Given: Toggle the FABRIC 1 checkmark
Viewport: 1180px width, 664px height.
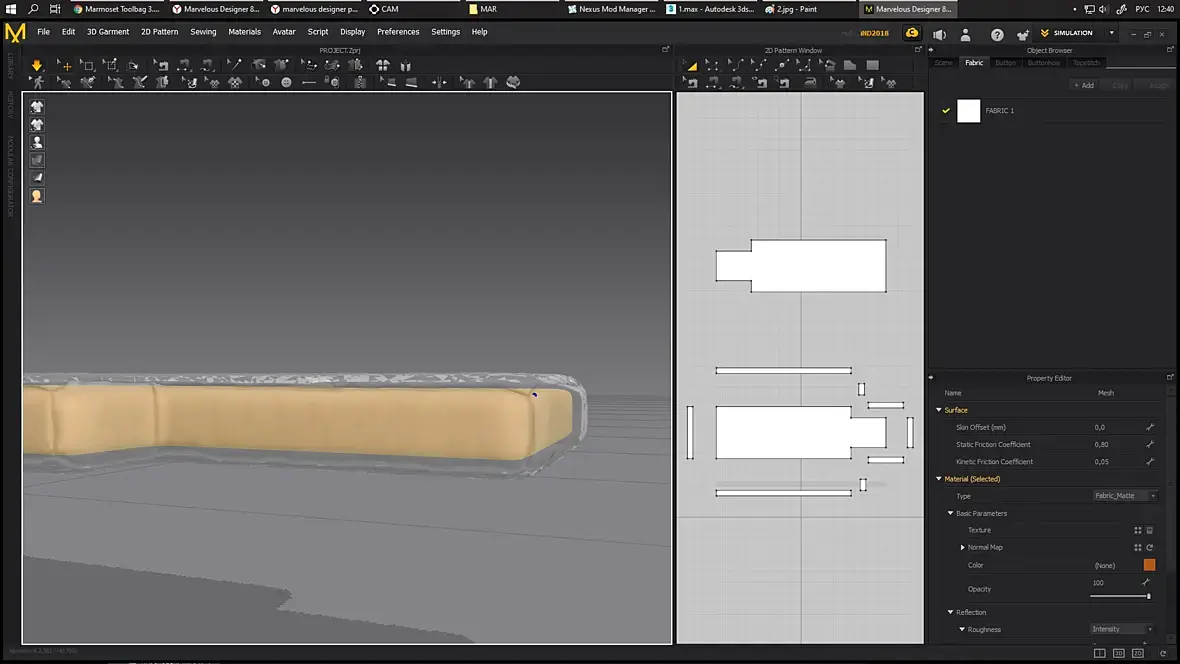Looking at the screenshot, I should tap(946, 111).
